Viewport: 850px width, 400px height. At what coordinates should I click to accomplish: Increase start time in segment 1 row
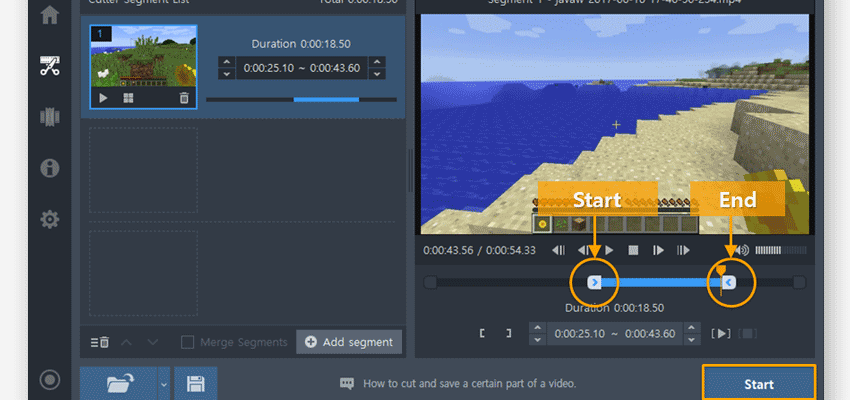point(227,62)
